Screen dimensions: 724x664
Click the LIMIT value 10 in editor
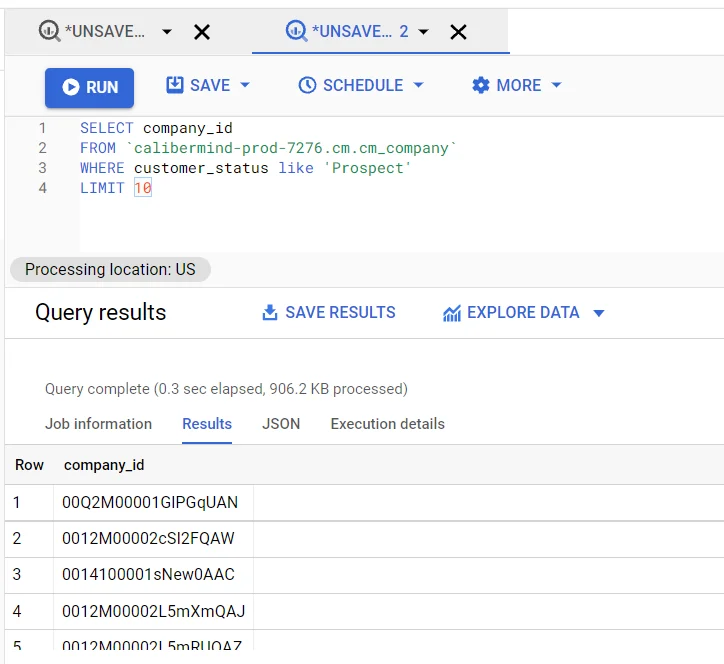coord(143,188)
